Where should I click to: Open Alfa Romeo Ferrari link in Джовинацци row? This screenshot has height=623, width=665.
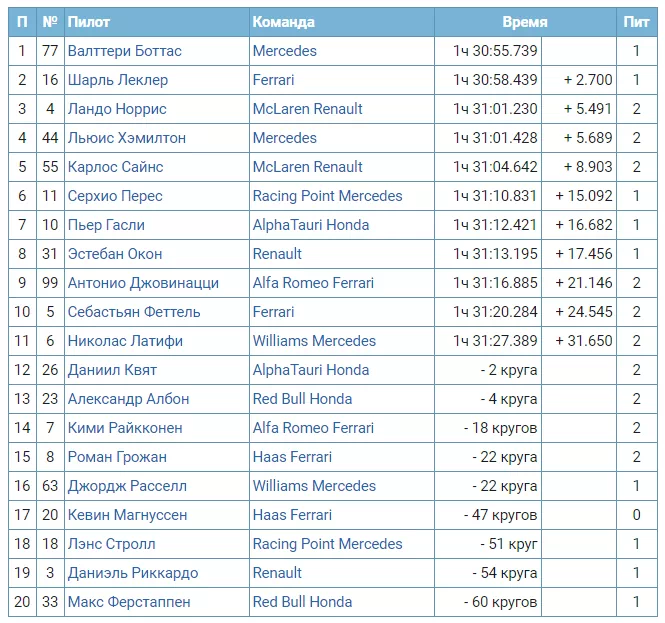[x=313, y=283]
